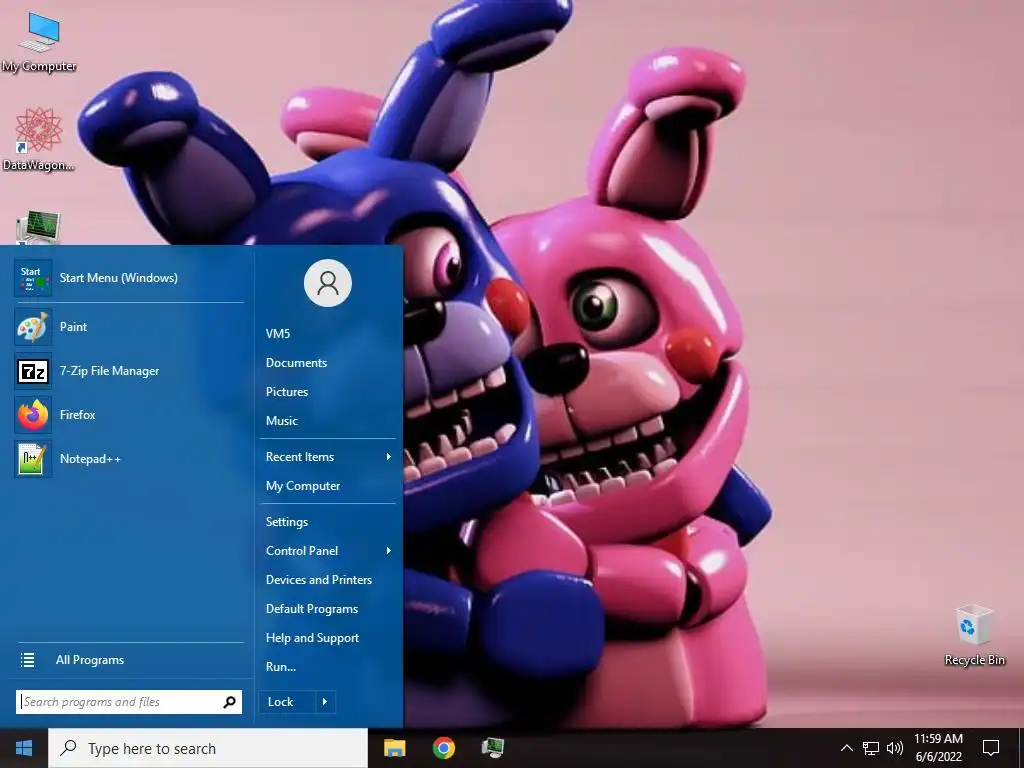Select the partly hidden monitor desktop icon

click(x=38, y=227)
